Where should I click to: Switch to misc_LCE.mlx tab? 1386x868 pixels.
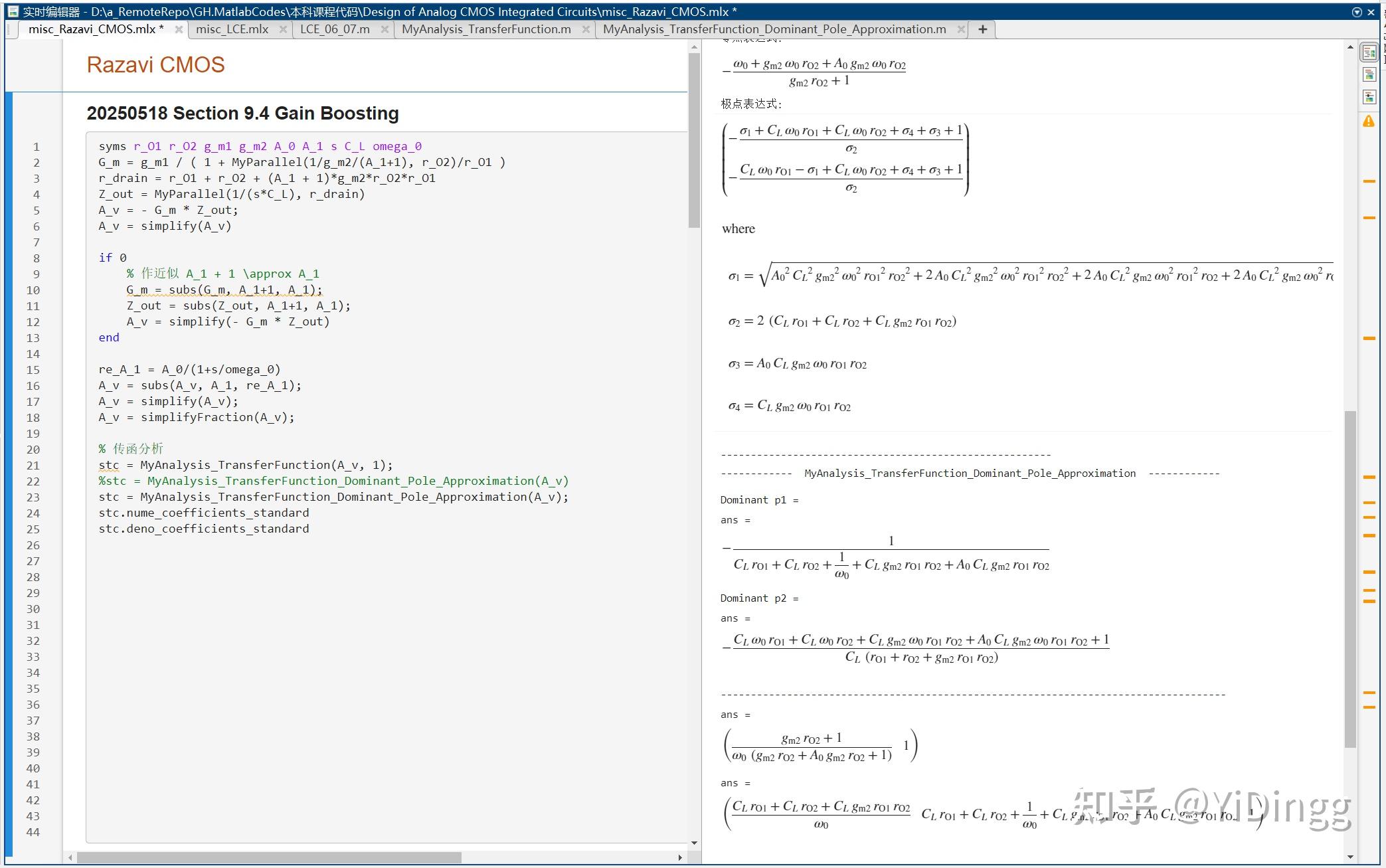point(232,29)
